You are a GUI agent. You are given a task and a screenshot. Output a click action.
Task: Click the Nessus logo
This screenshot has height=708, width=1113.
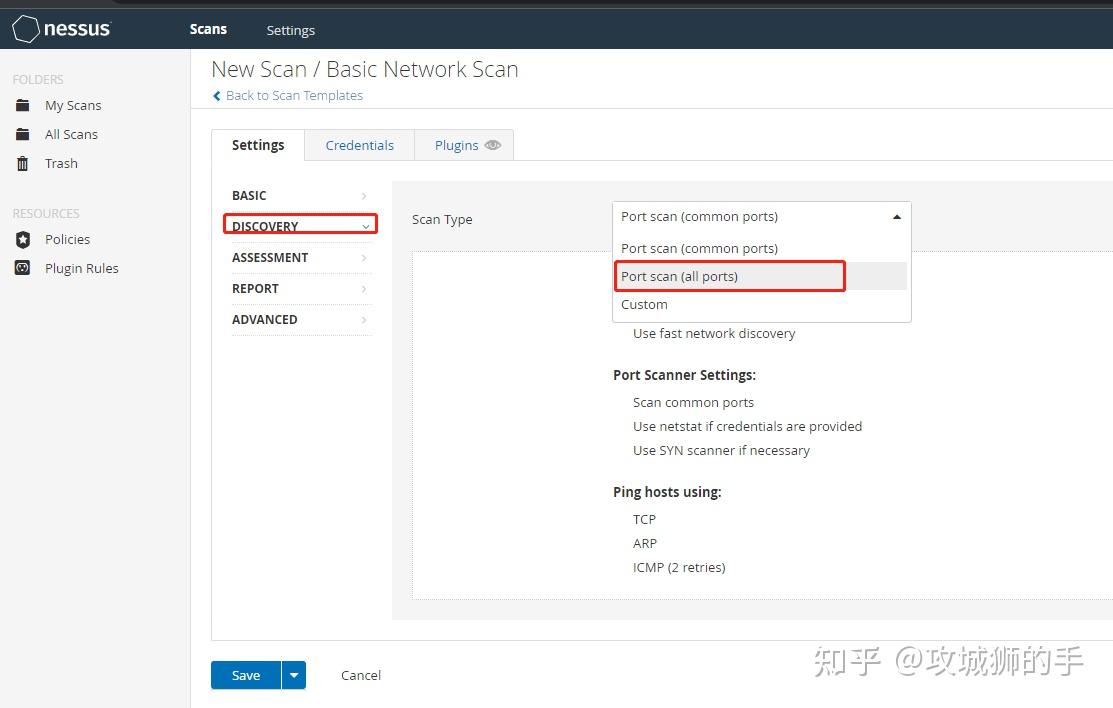coord(61,28)
